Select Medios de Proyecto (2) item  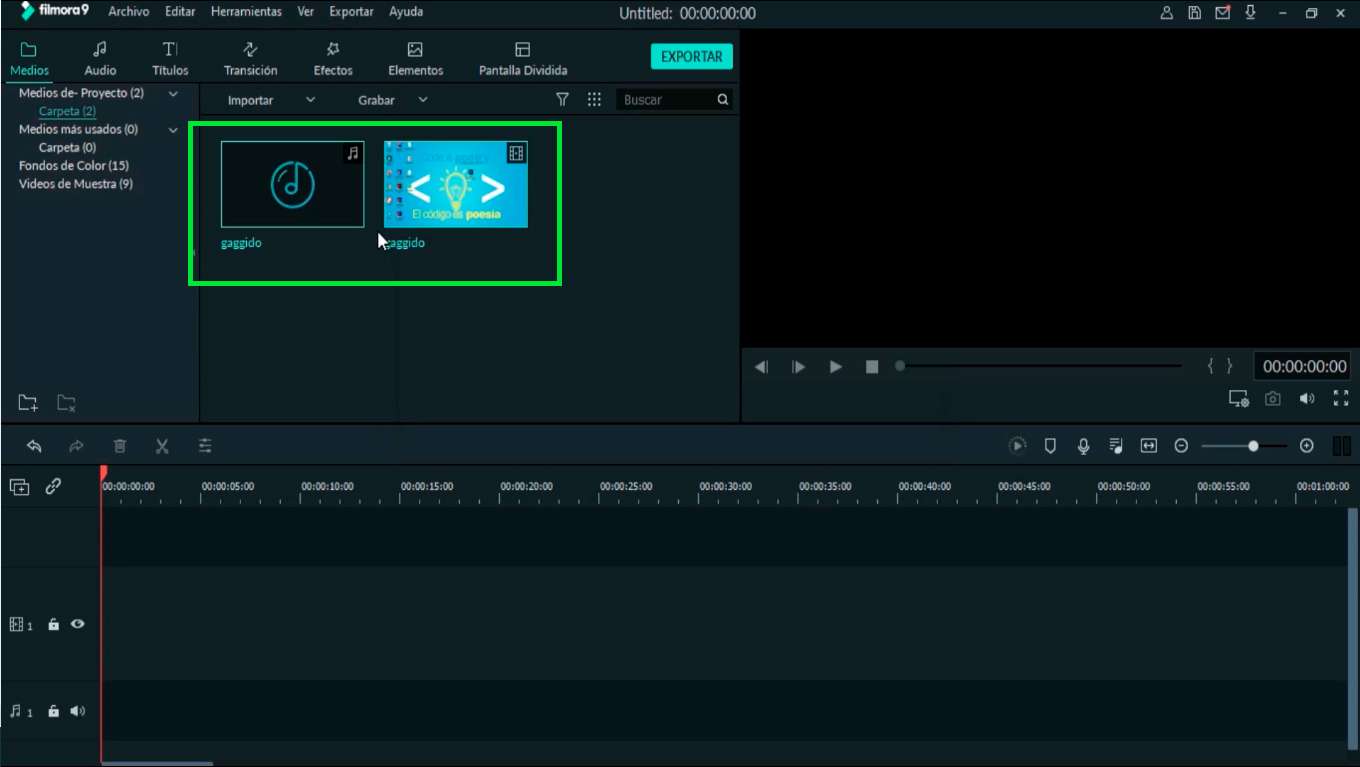click(81, 93)
